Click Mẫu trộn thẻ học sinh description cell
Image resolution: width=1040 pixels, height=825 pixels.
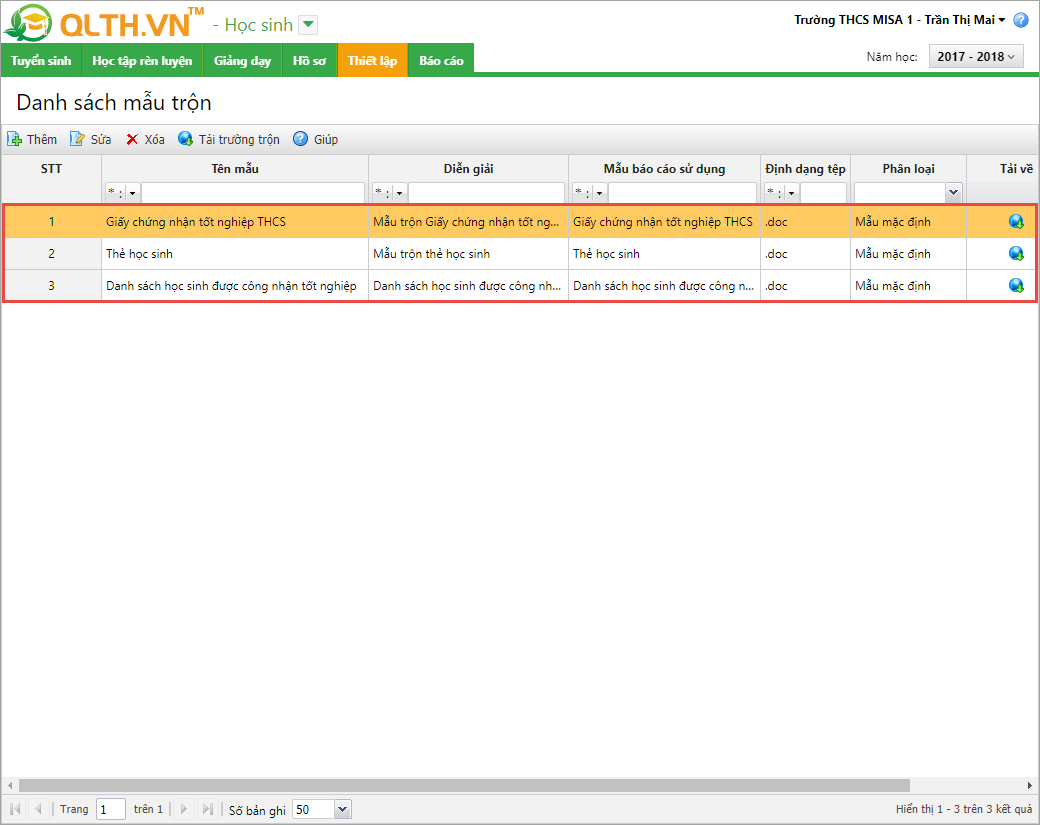pyautogui.click(x=468, y=253)
